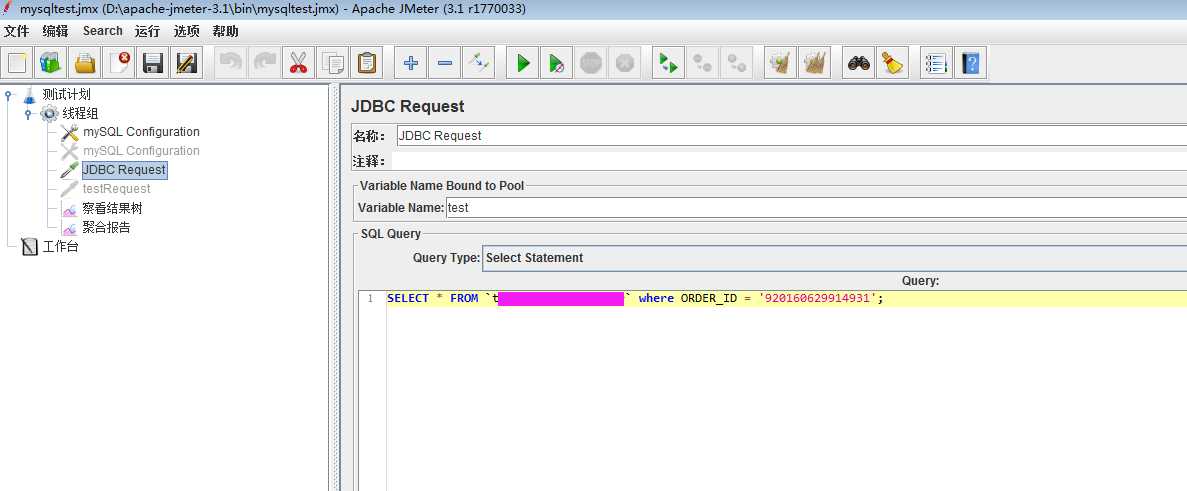This screenshot has height=491, width=1187.
Task: Click the Variable Name input field
Action: pos(816,207)
